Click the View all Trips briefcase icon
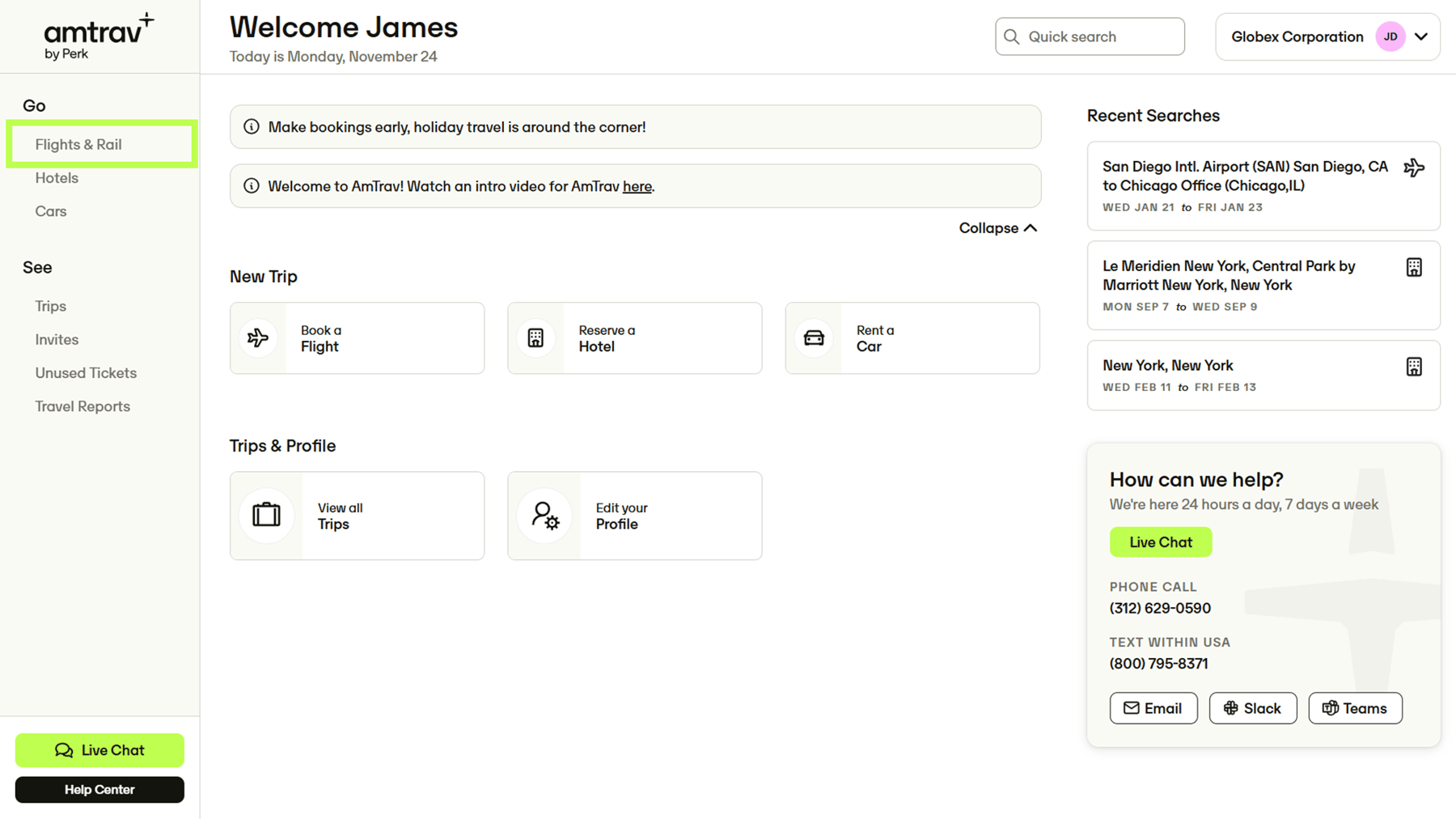The height and width of the screenshot is (819, 1456). (267, 516)
